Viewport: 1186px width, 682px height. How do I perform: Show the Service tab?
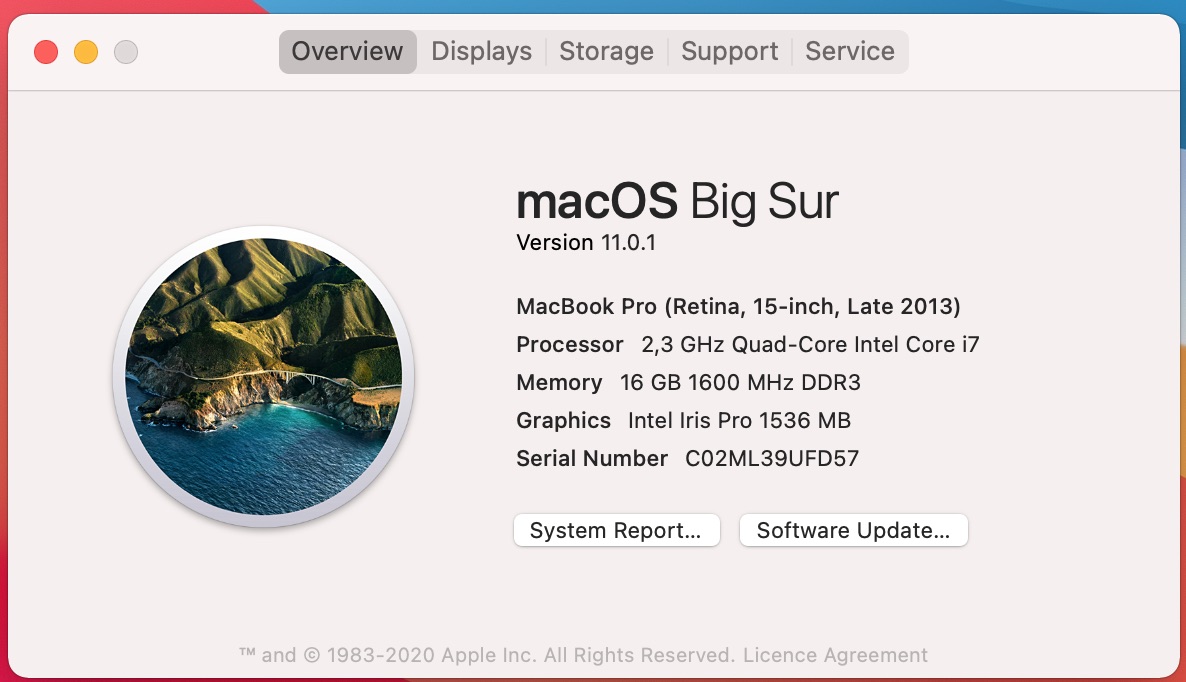click(x=849, y=52)
